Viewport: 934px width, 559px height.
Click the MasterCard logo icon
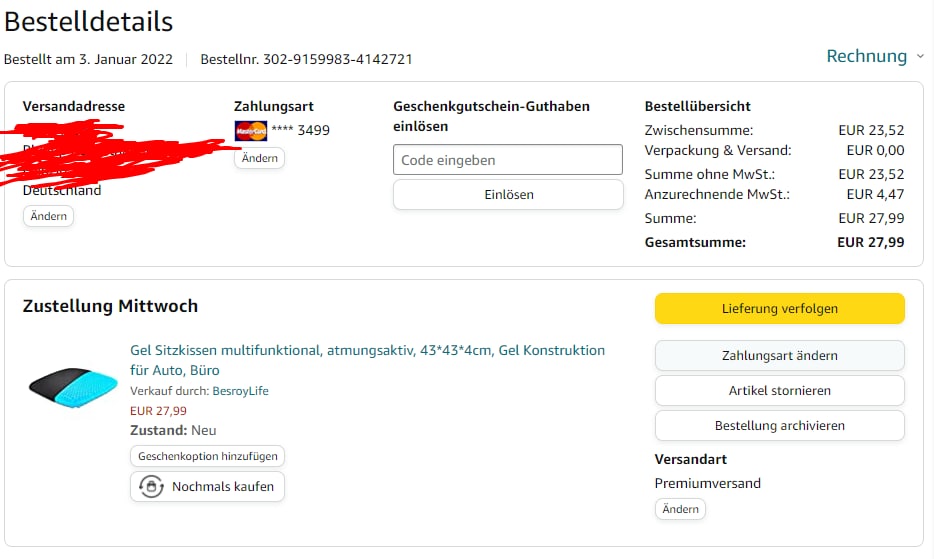click(250, 130)
